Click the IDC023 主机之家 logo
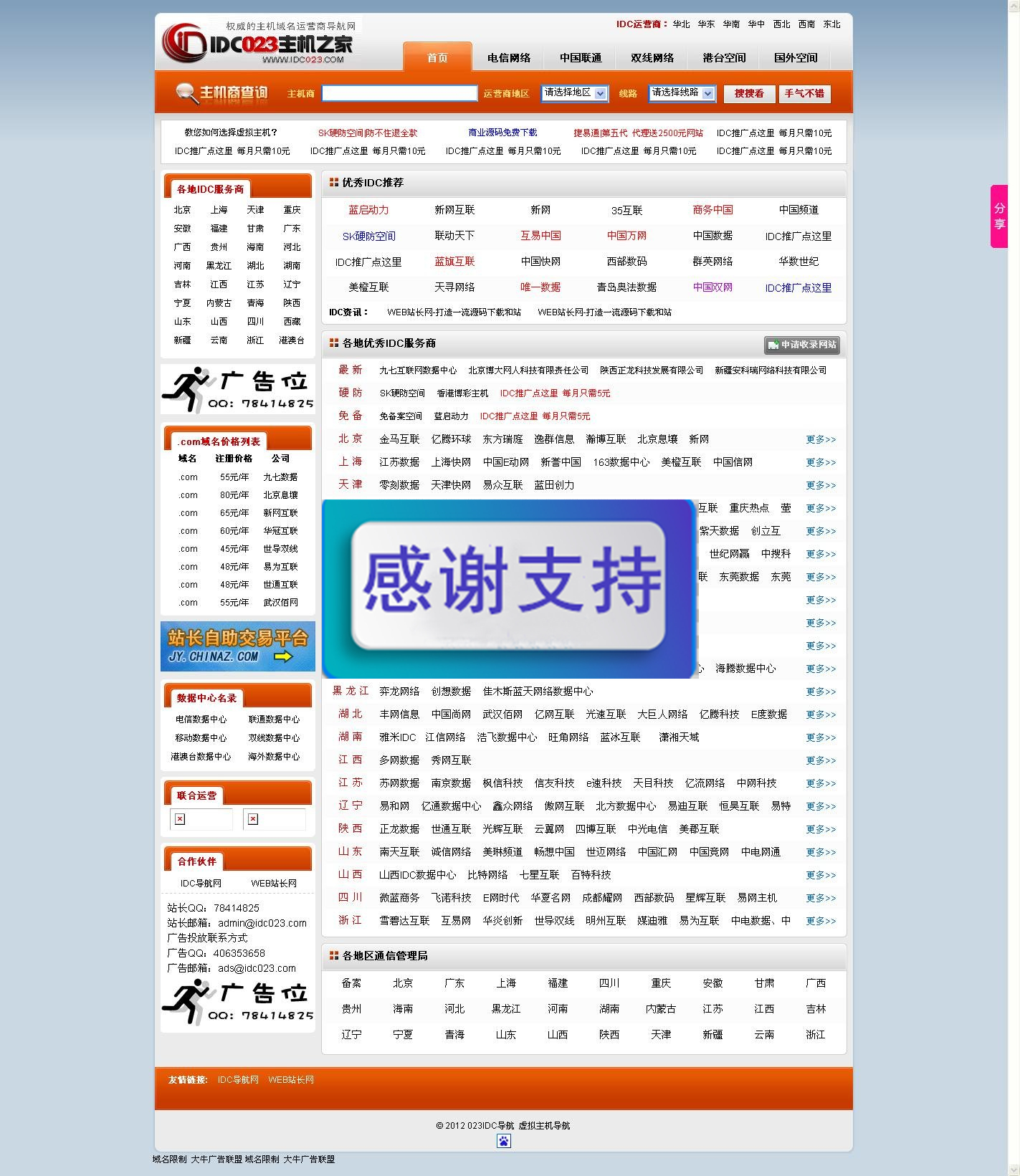Image resolution: width=1020 pixels, height=1176 pixels. (258, 43)
